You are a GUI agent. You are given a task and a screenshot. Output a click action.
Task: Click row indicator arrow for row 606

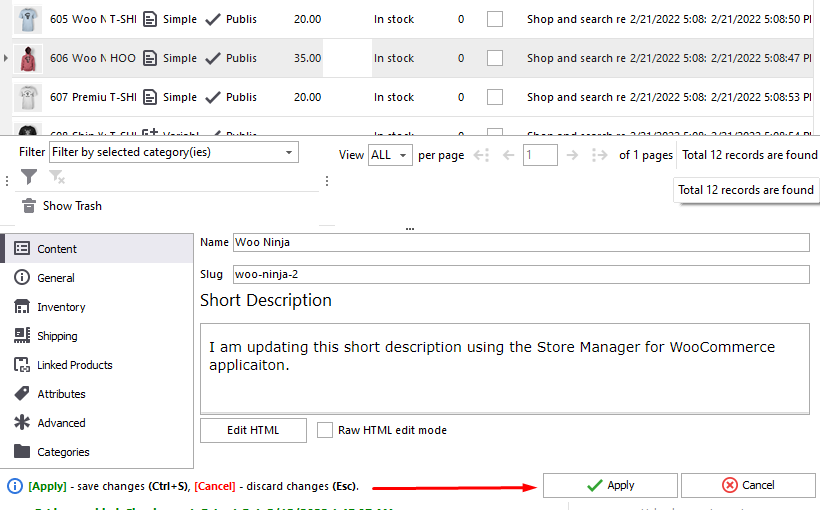[x=6, y=58]
